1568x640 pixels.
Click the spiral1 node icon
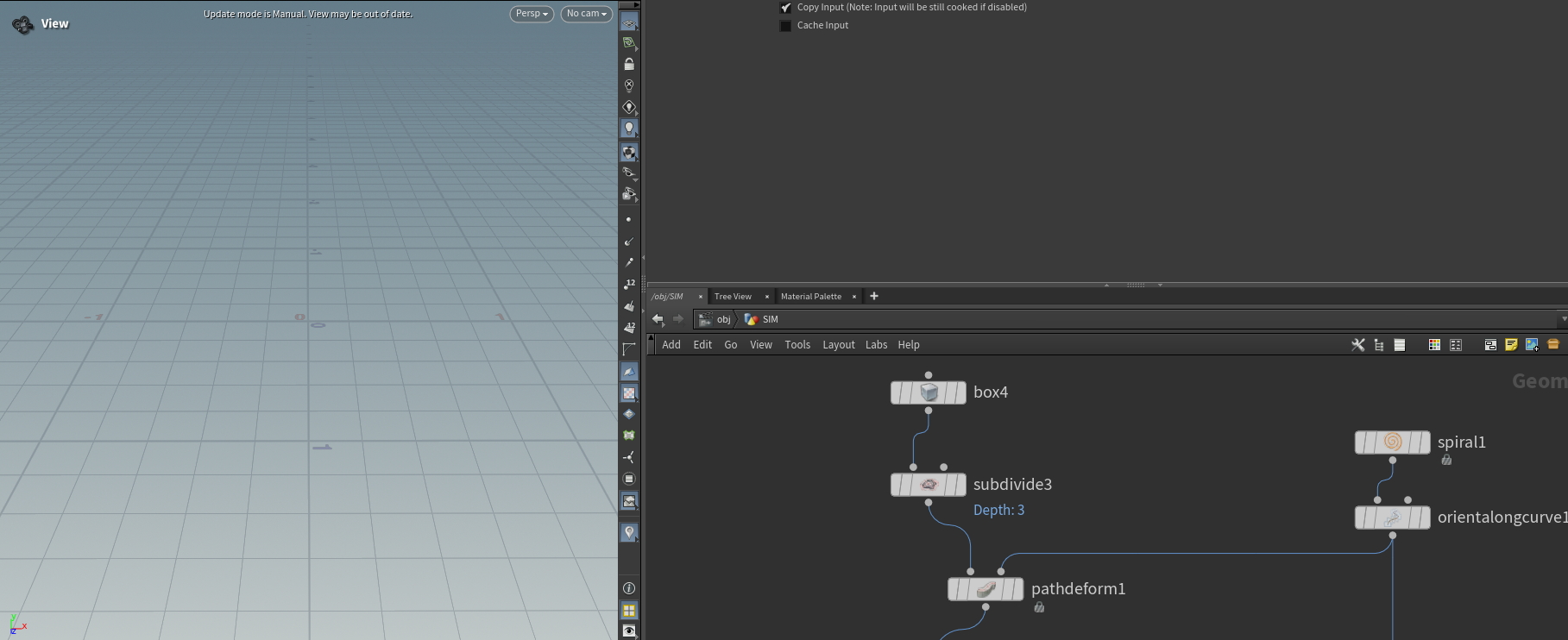[x=1392, y=442]
